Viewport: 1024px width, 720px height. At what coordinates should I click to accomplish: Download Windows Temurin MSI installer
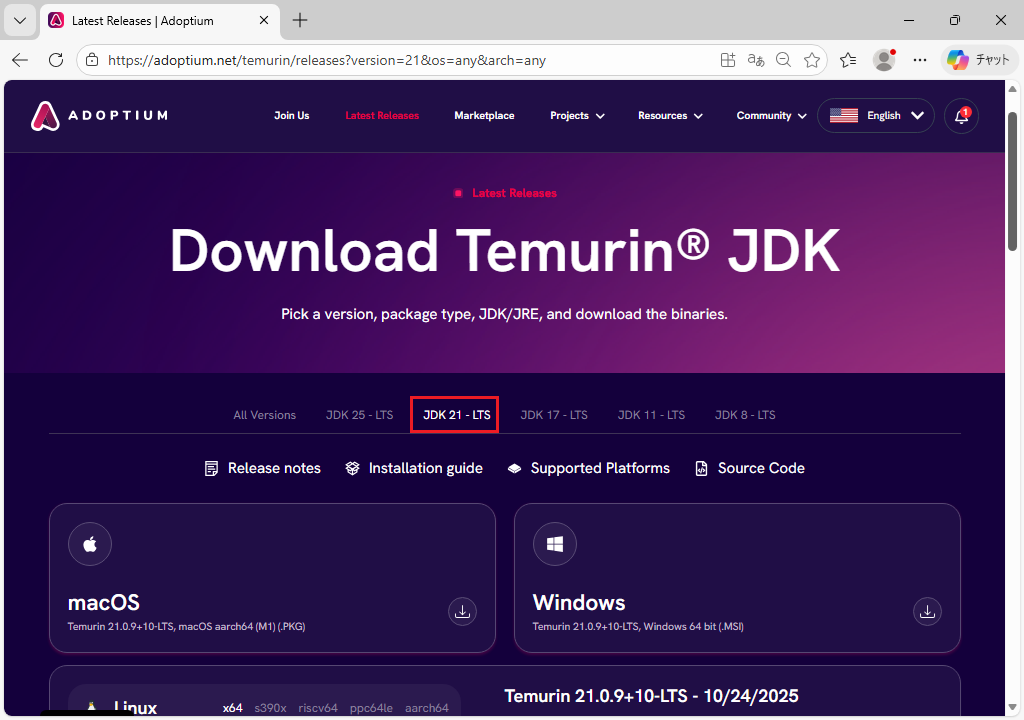(927, 611)
